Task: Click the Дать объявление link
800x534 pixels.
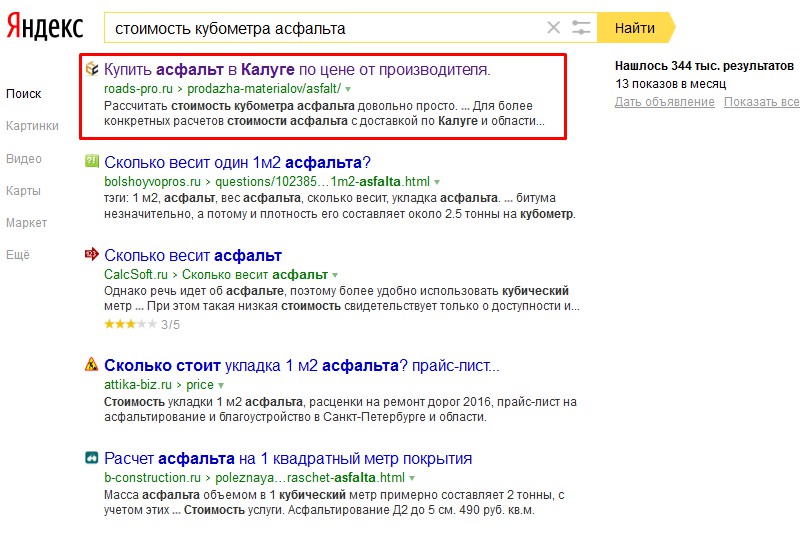Action: tap(664, 102)
